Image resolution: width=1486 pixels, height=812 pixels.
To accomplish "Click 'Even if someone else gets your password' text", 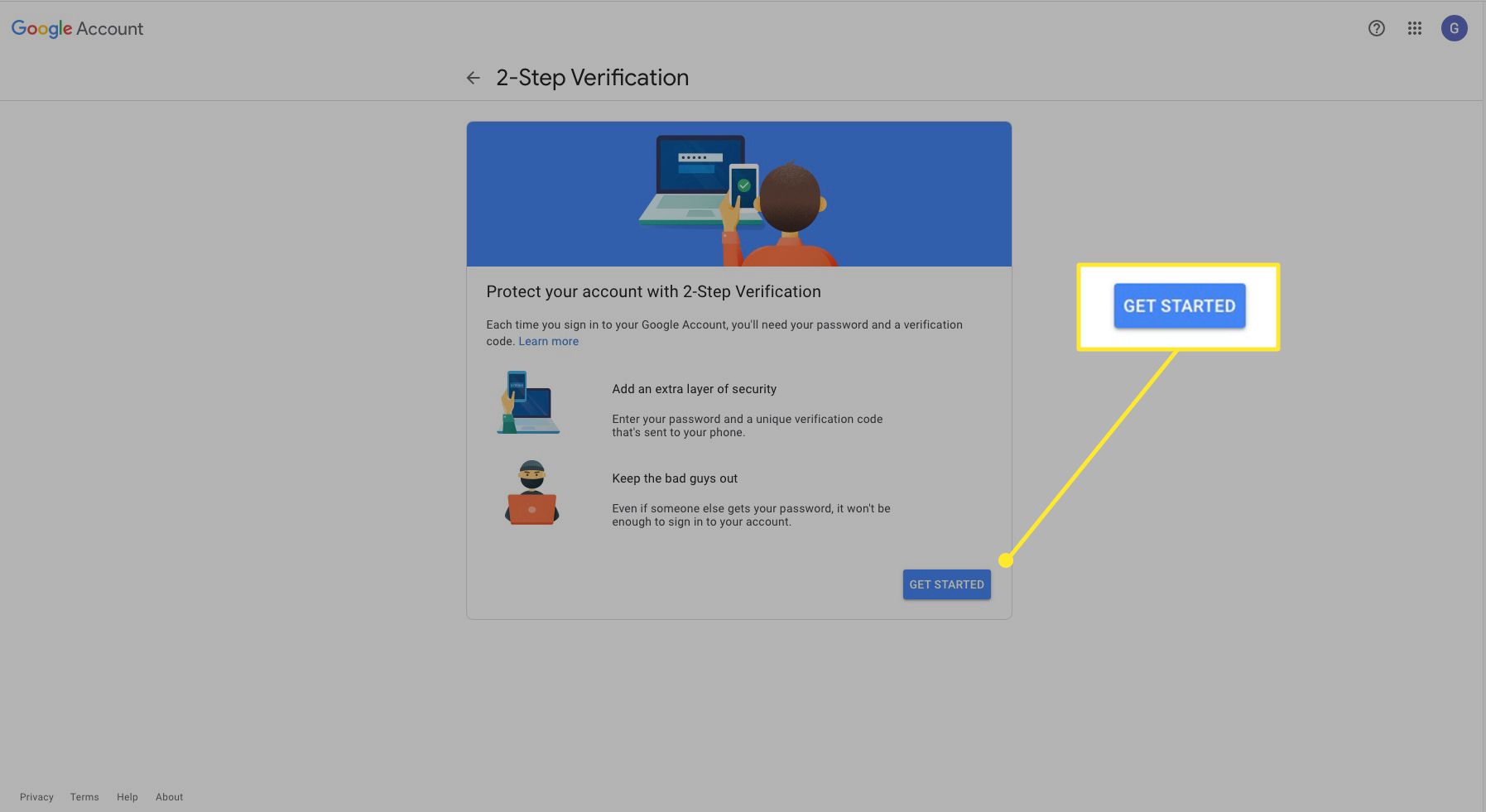I will (751, 515).
